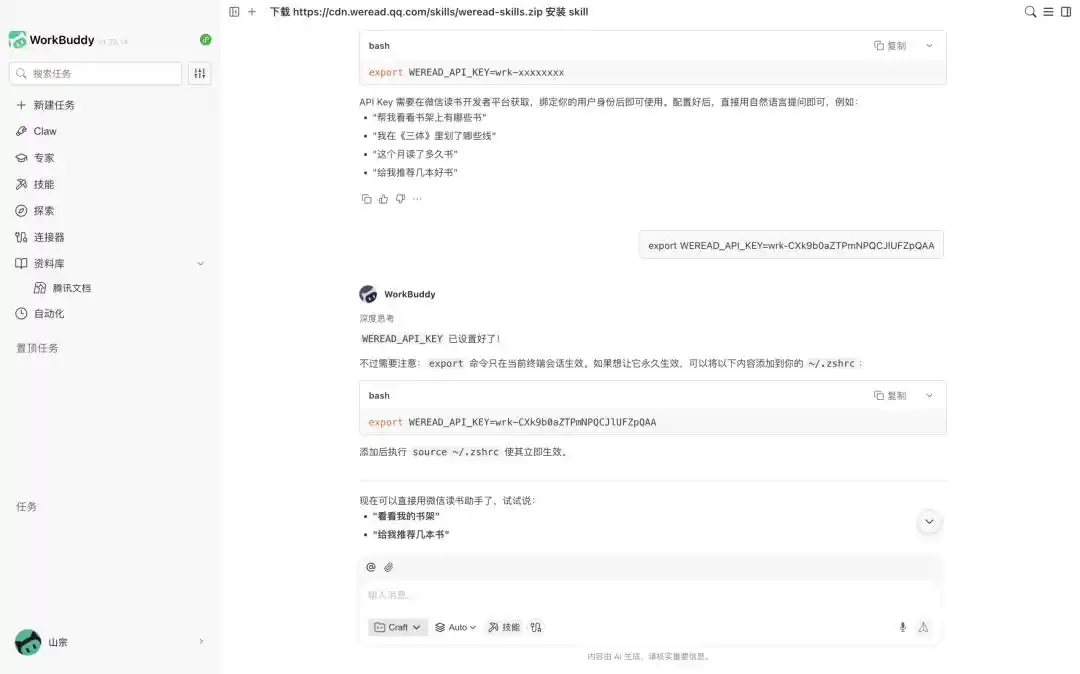Click the 技能 button in input bar
Screen dimensions: 1080x674
504,628
